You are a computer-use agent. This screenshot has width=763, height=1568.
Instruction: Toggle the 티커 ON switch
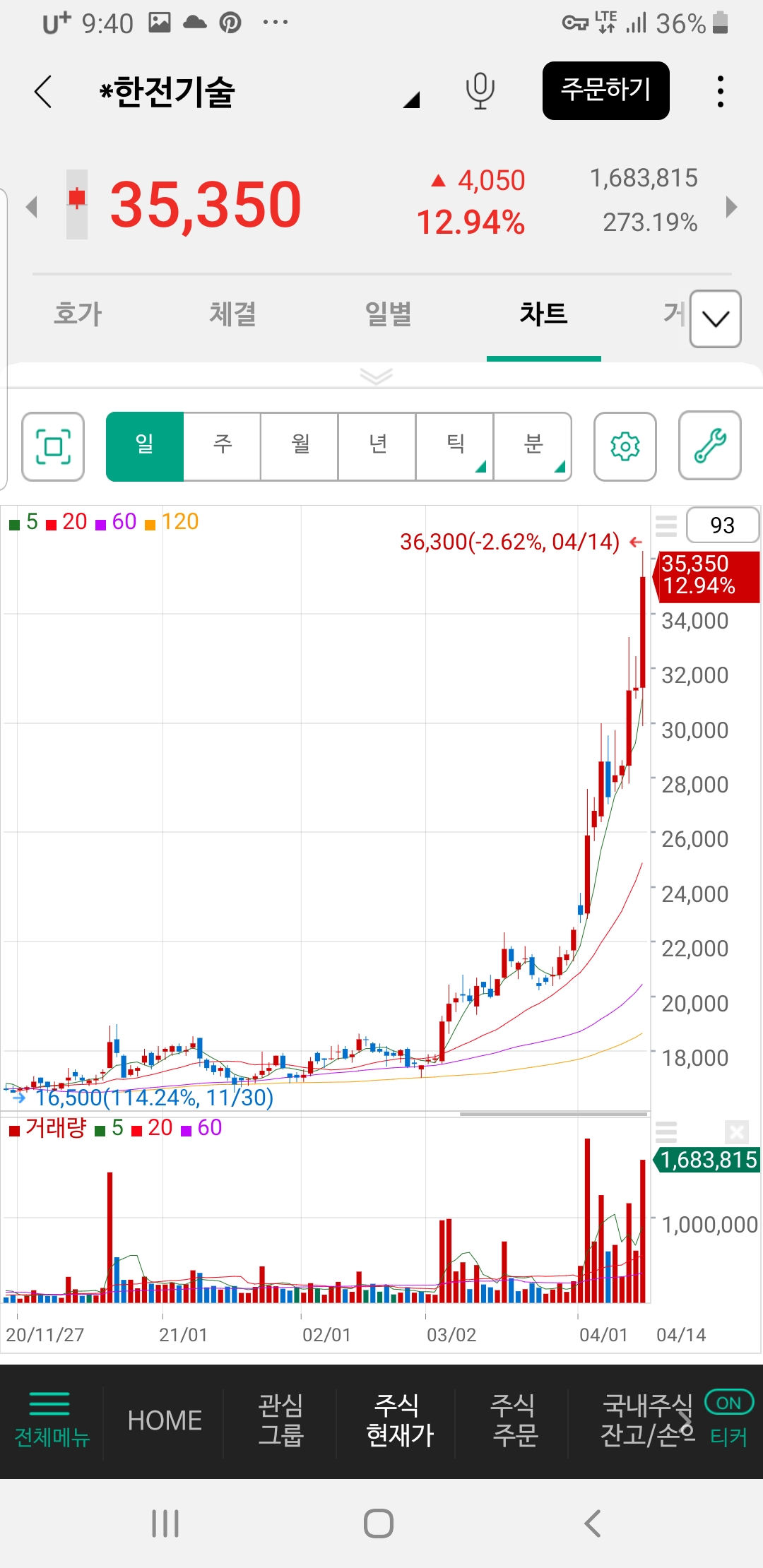pos(729,1403)
